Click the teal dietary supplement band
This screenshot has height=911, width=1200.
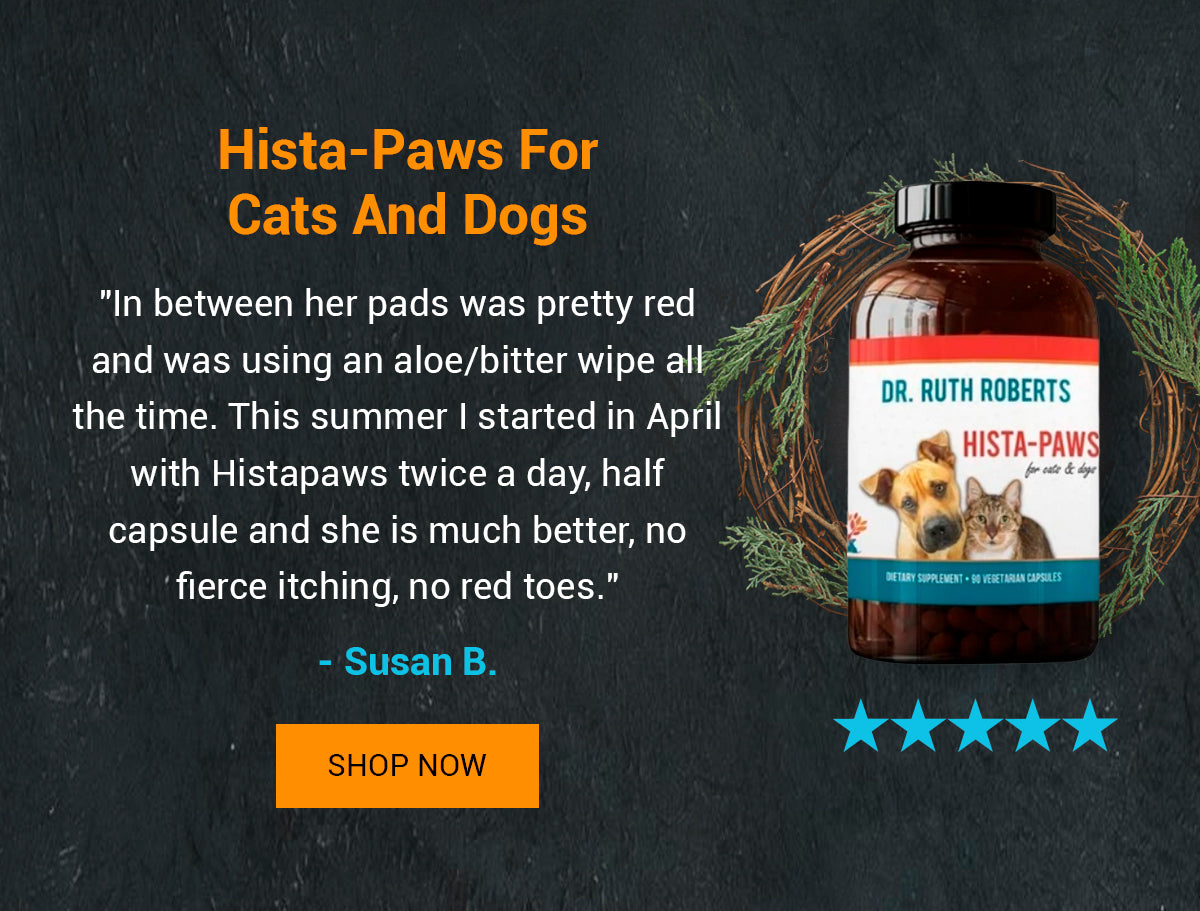click(x=973, y=580)
